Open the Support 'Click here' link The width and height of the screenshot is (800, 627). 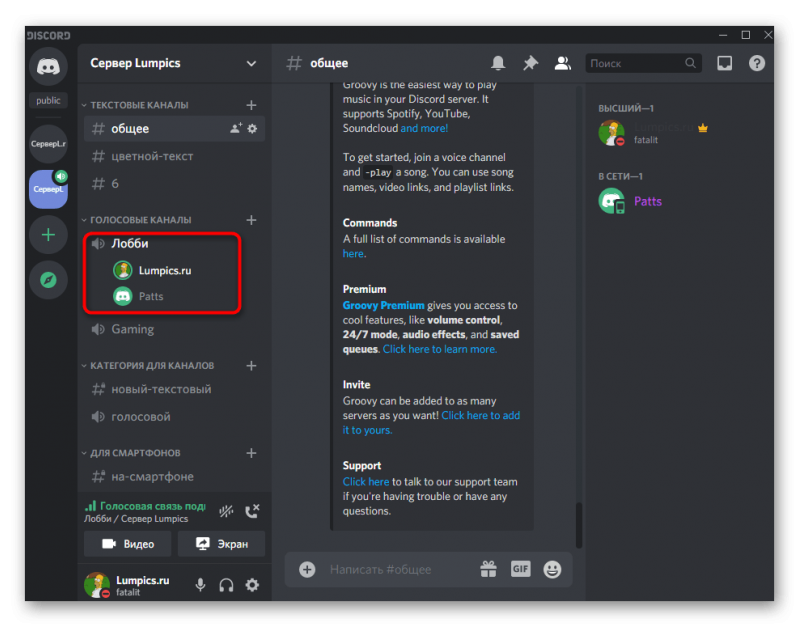(x=366, y=482)
